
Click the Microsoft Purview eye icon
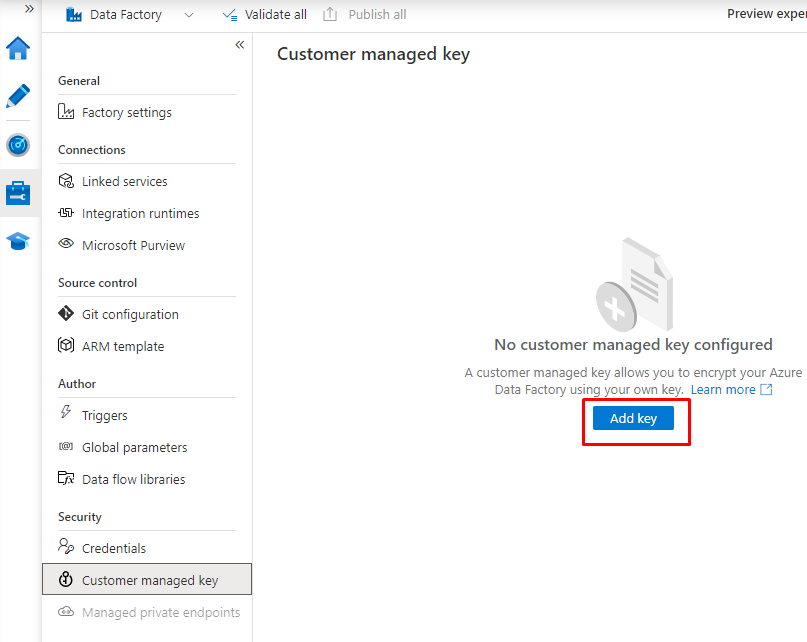coord(66,245)
